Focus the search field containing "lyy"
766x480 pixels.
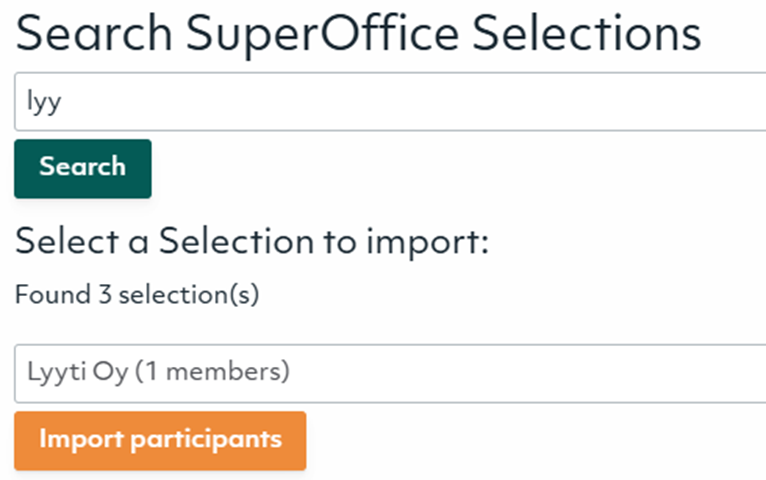coord(390,101)
